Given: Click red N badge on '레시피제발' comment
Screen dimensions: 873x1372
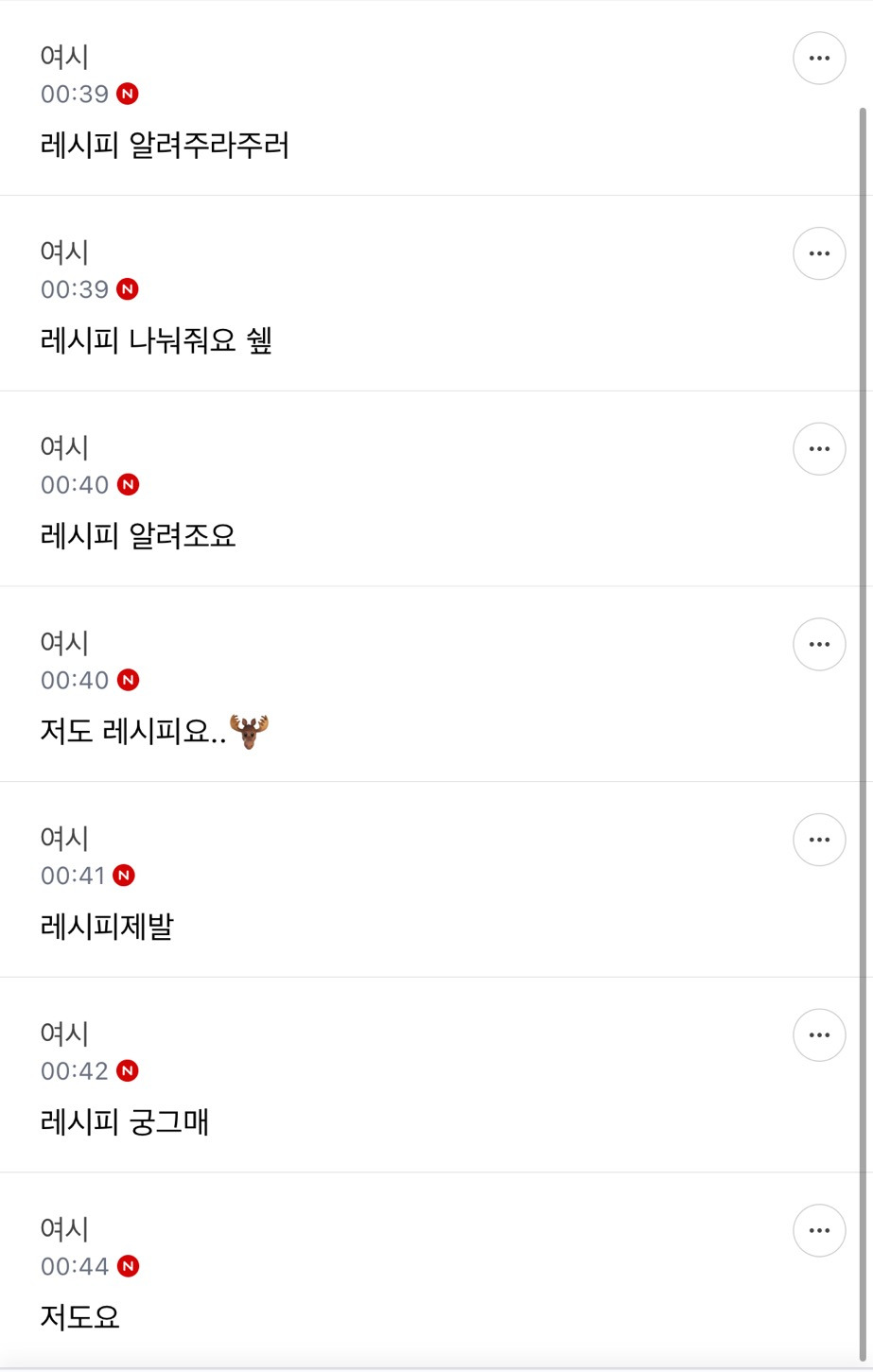Looking at the screenshot, I should (124, 876).
